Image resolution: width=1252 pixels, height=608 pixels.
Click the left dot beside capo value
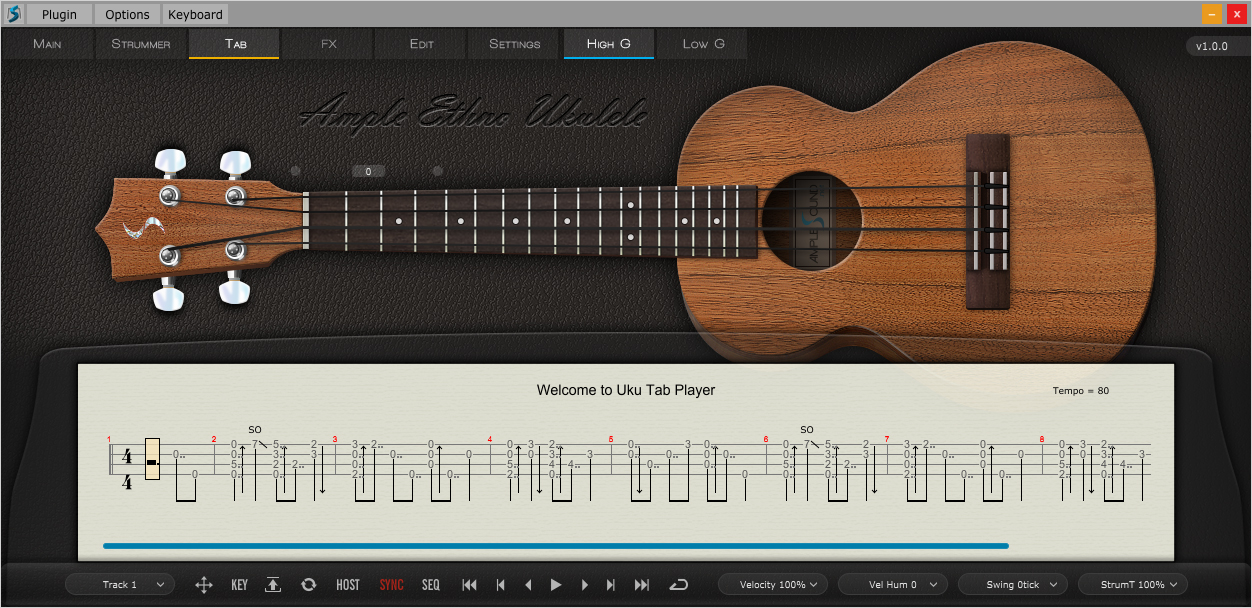pos(295,171)
